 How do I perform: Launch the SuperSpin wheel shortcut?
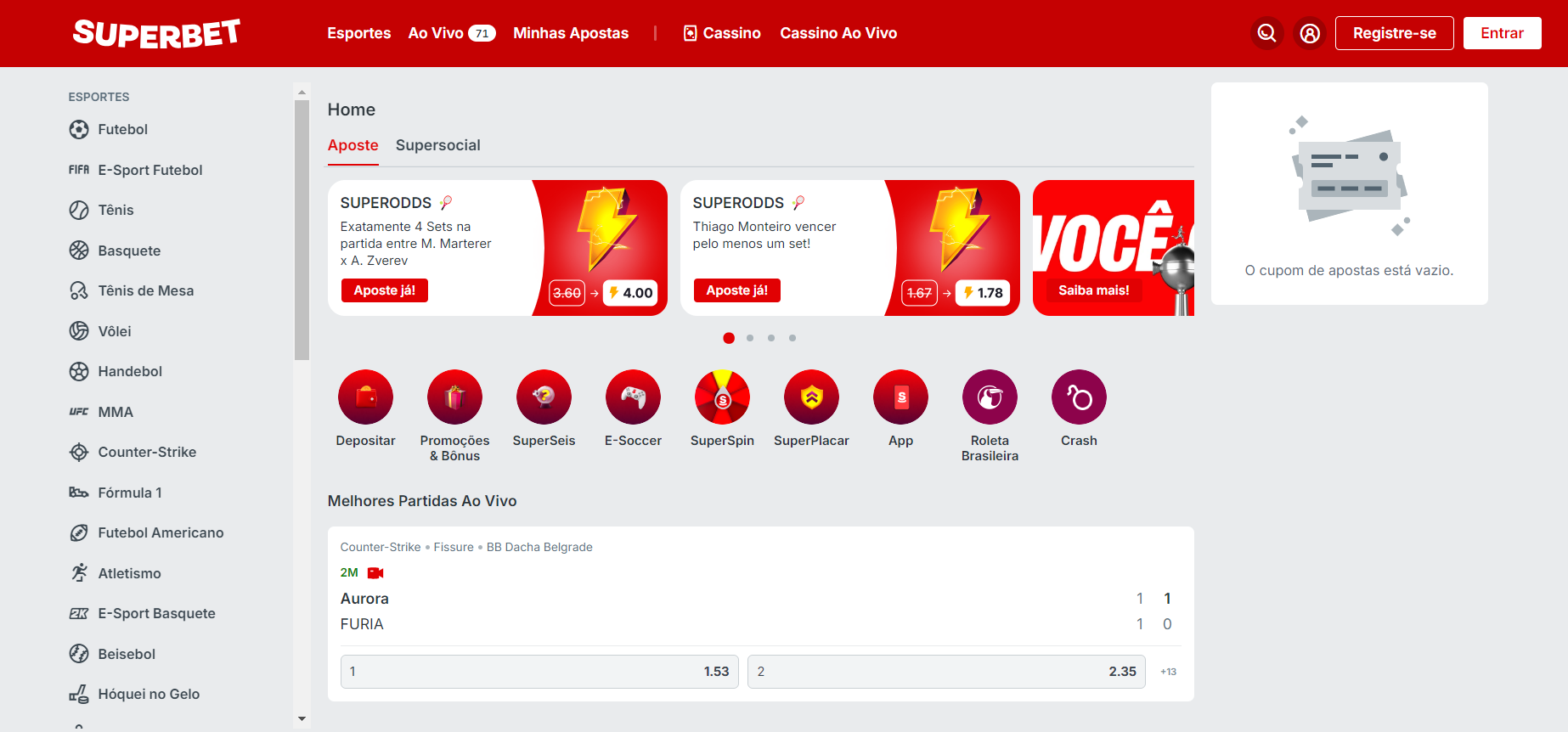pos(722,397)
